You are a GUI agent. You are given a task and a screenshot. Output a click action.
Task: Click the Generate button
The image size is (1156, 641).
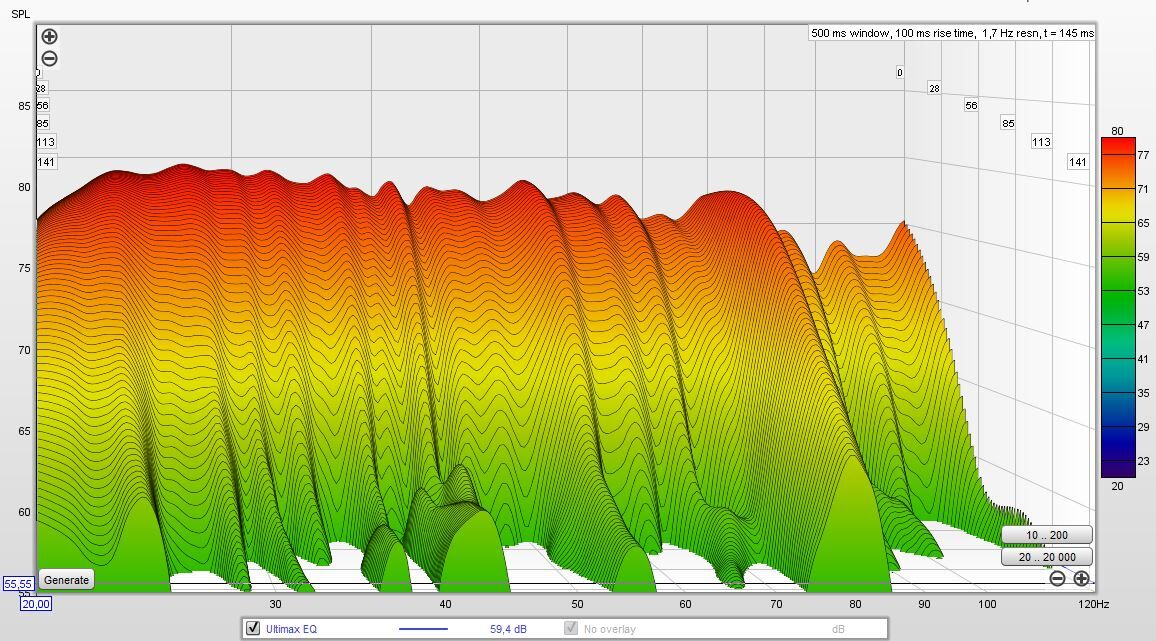coord(66,580)
